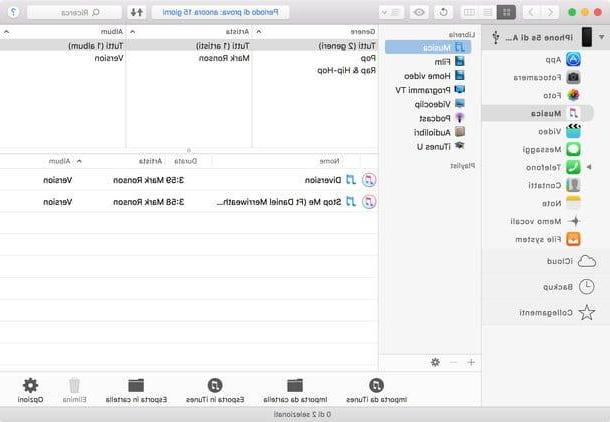Select the Diversion track name
Image resolution: width=610 pixels, height=422 pixels.
(323, 180)
